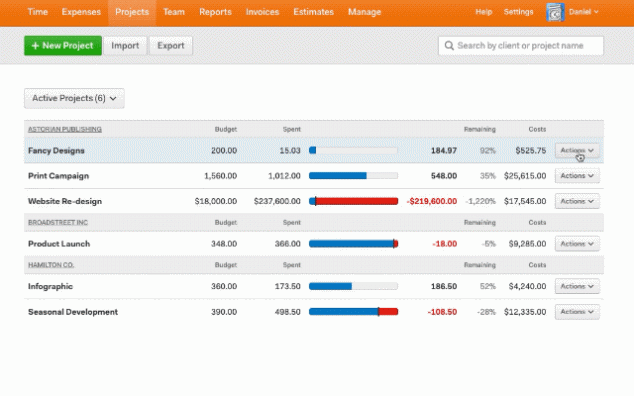
Task: Click the Daniel user avatar icon
Action: [x=555, y=12]
